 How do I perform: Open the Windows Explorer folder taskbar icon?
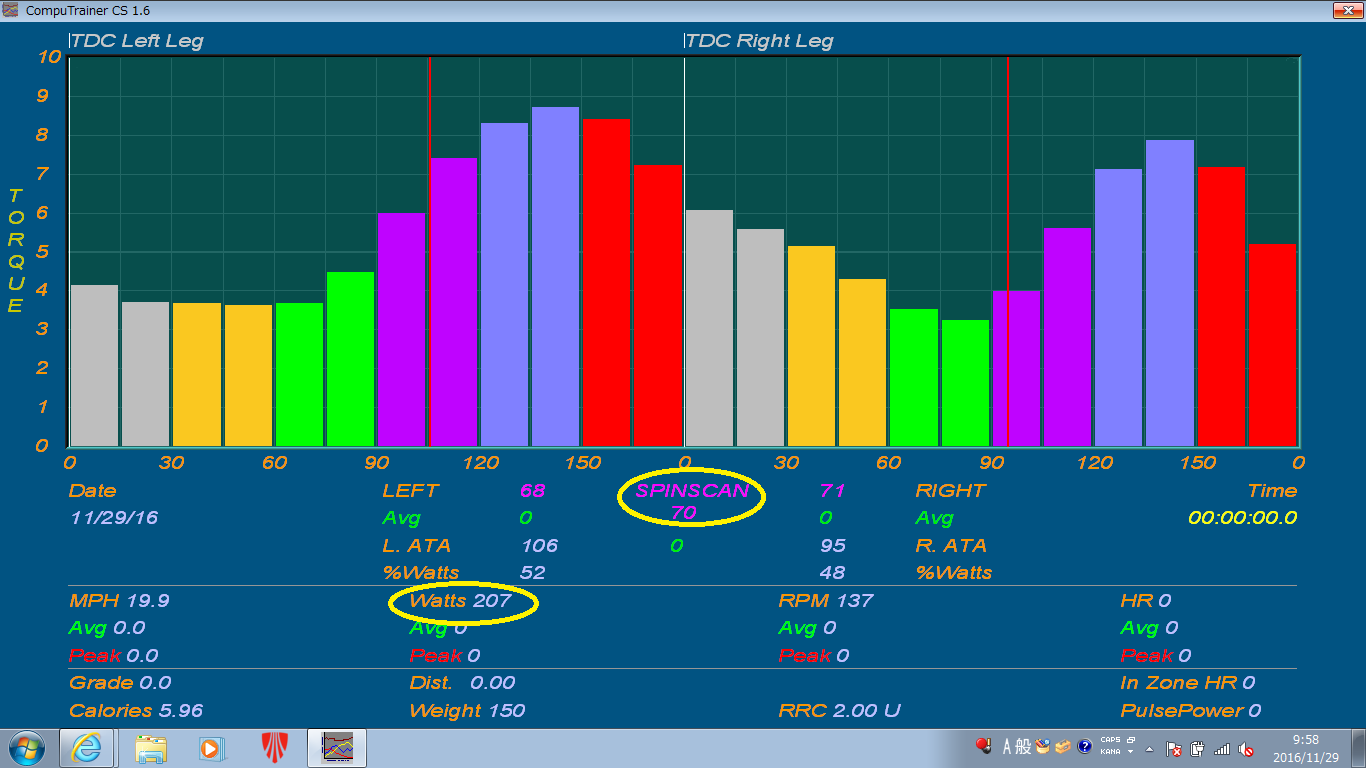151,748
